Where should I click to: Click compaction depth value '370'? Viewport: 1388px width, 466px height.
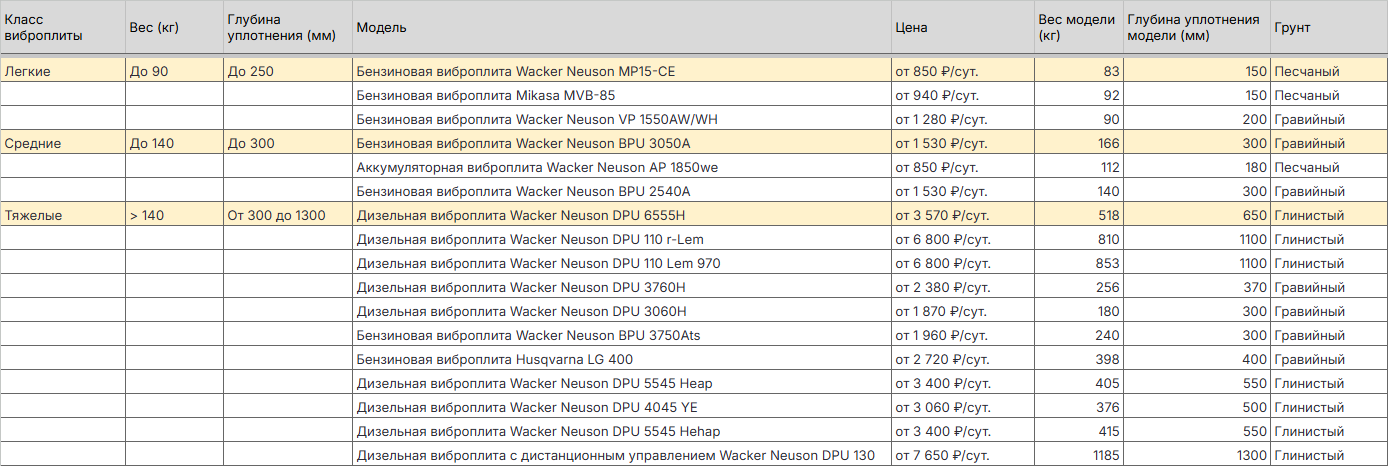[1197, 288]
